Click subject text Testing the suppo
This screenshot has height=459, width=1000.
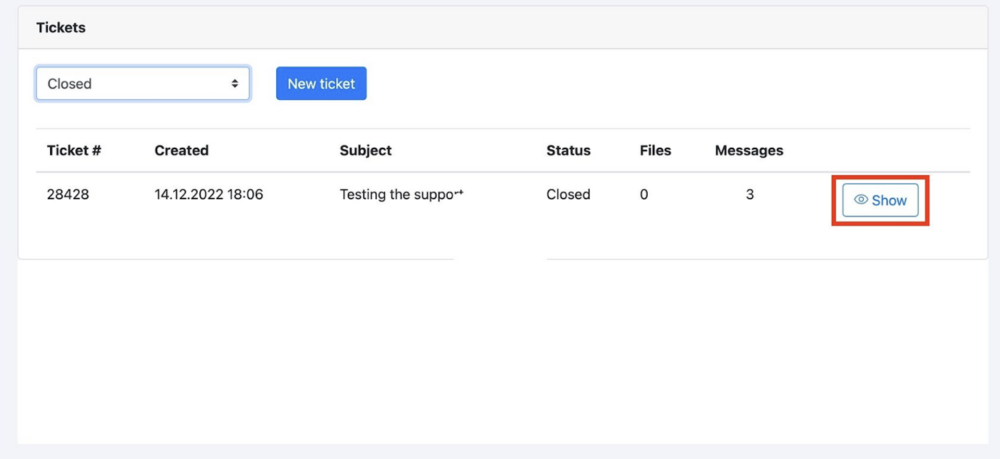[401, 194]
